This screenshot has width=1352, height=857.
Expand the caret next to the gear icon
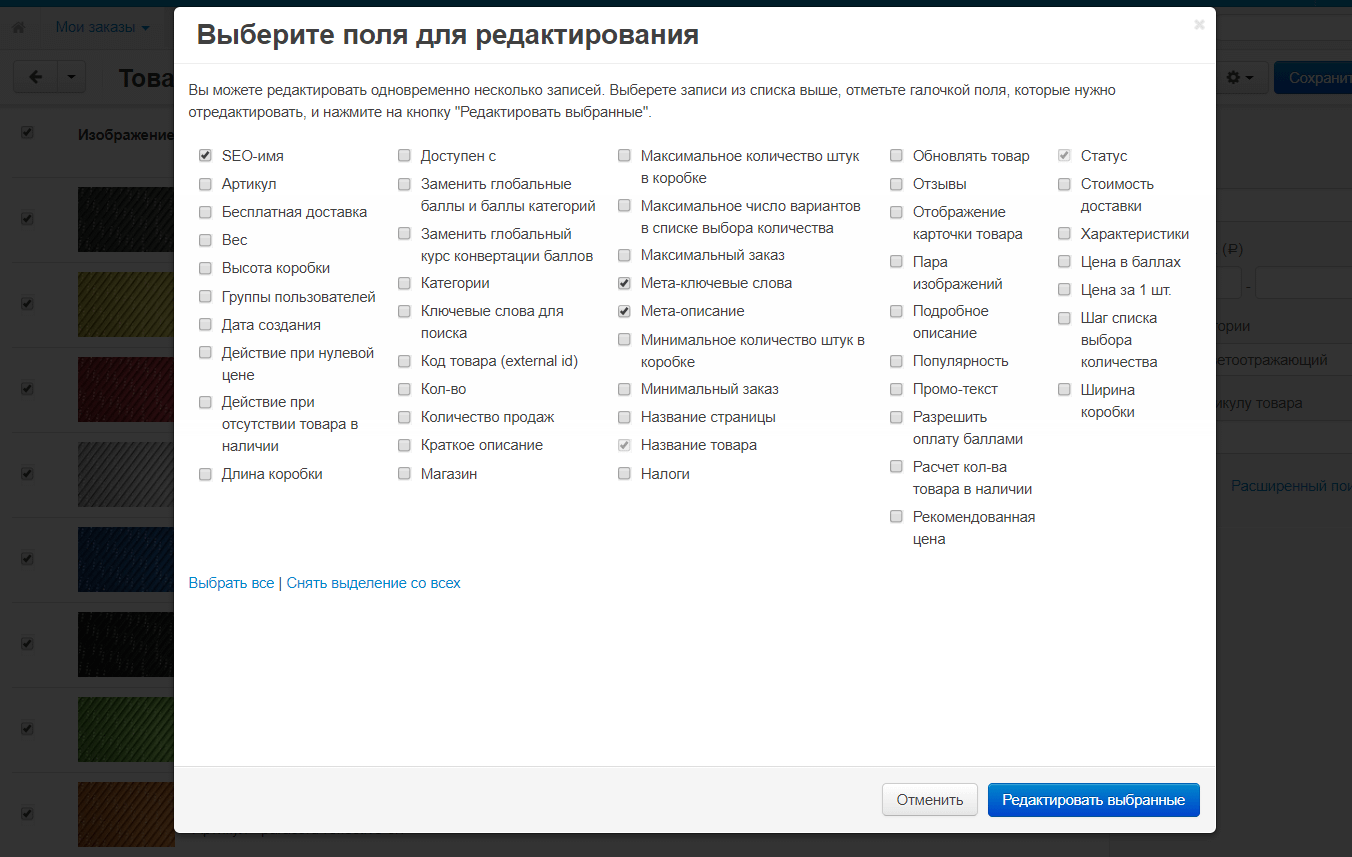1251,76
